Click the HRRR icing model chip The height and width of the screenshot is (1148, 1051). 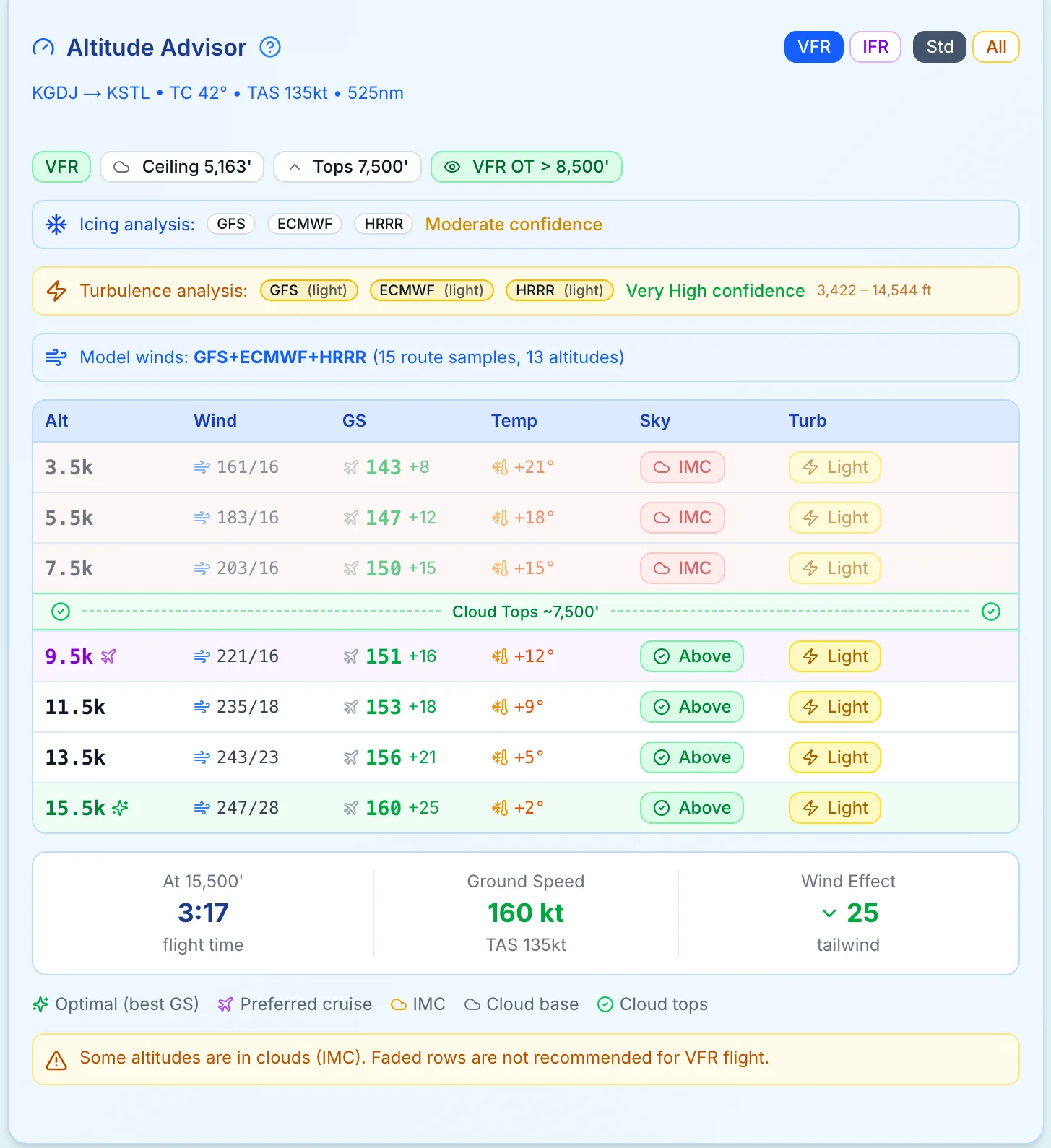click(x=384, y=224)
